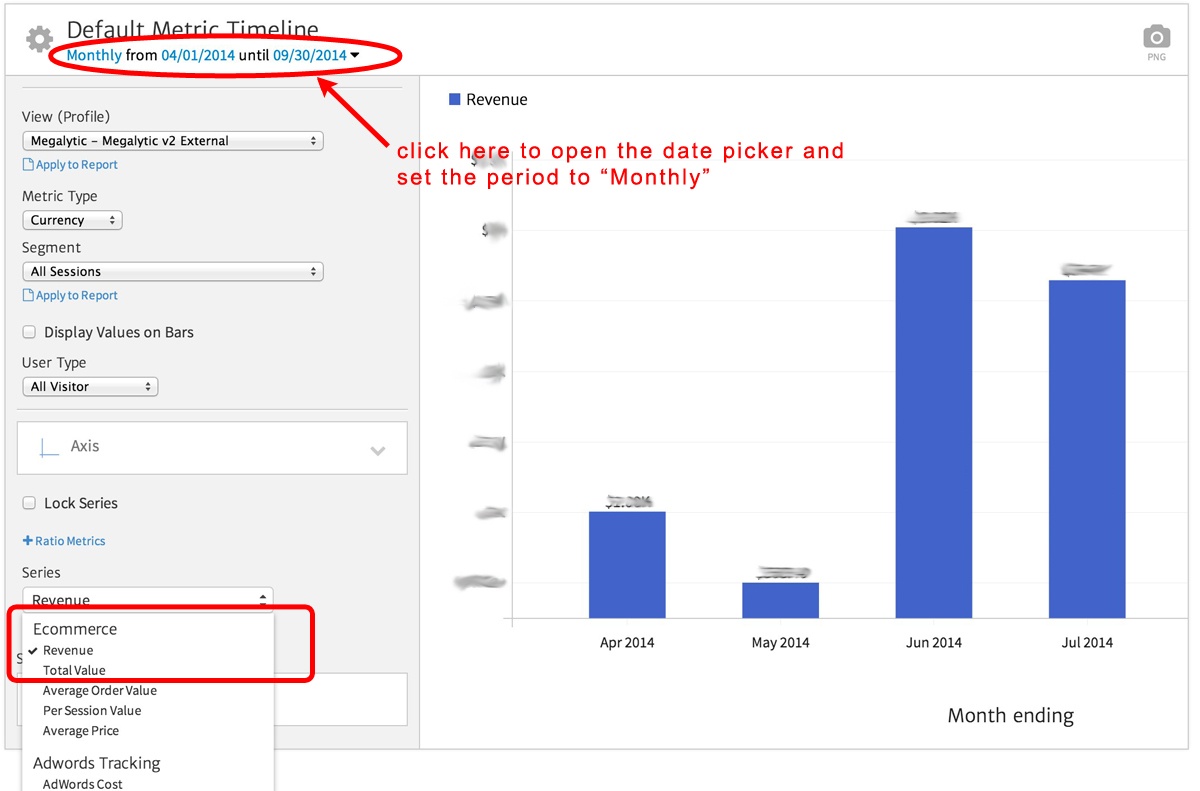
Task: Select Total Value from the series menu
Action: click(x=72, y=670)
